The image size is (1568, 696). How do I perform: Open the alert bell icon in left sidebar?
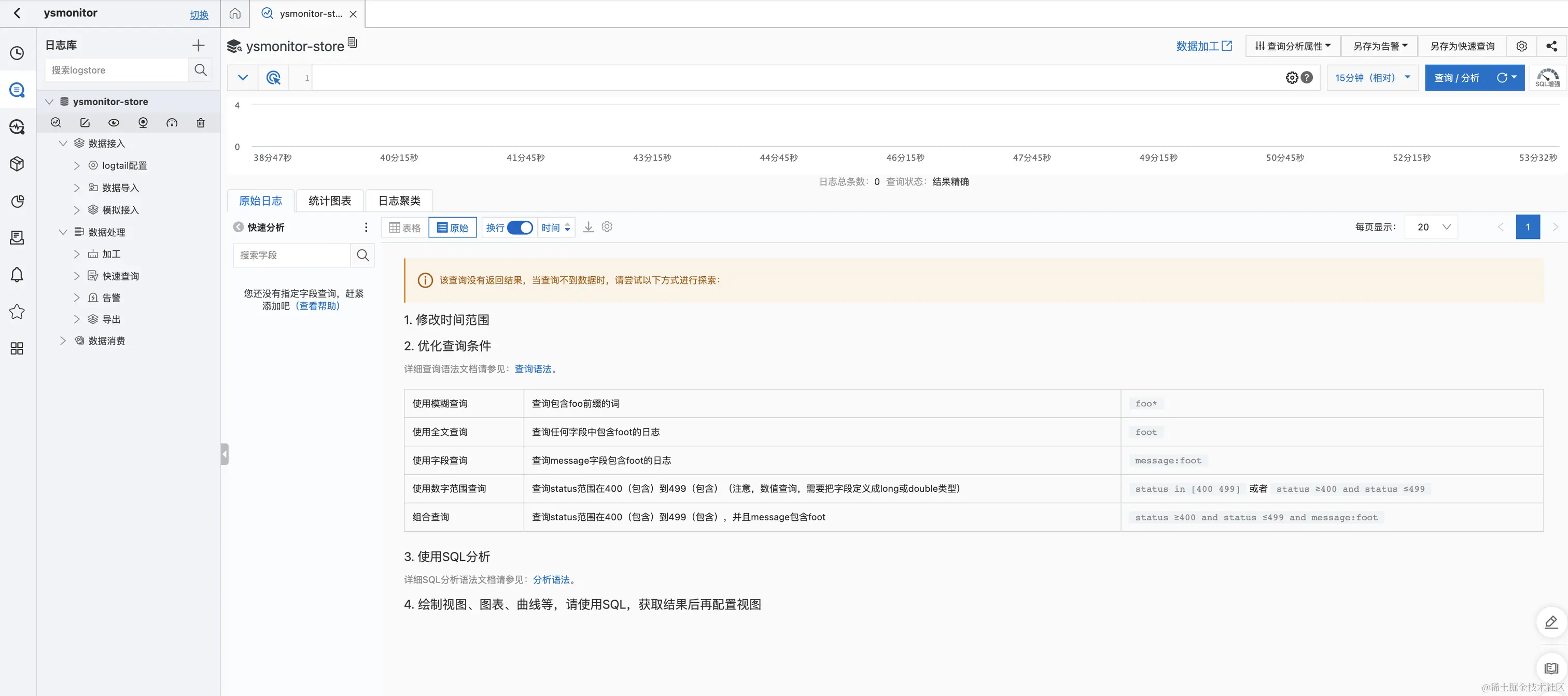(17, 275)
